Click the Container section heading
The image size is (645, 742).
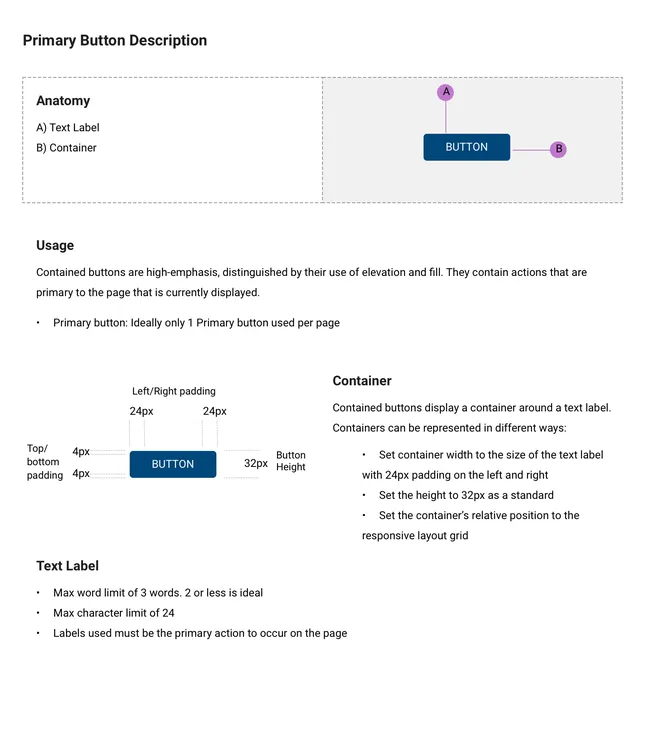click(x=362, y=381)
